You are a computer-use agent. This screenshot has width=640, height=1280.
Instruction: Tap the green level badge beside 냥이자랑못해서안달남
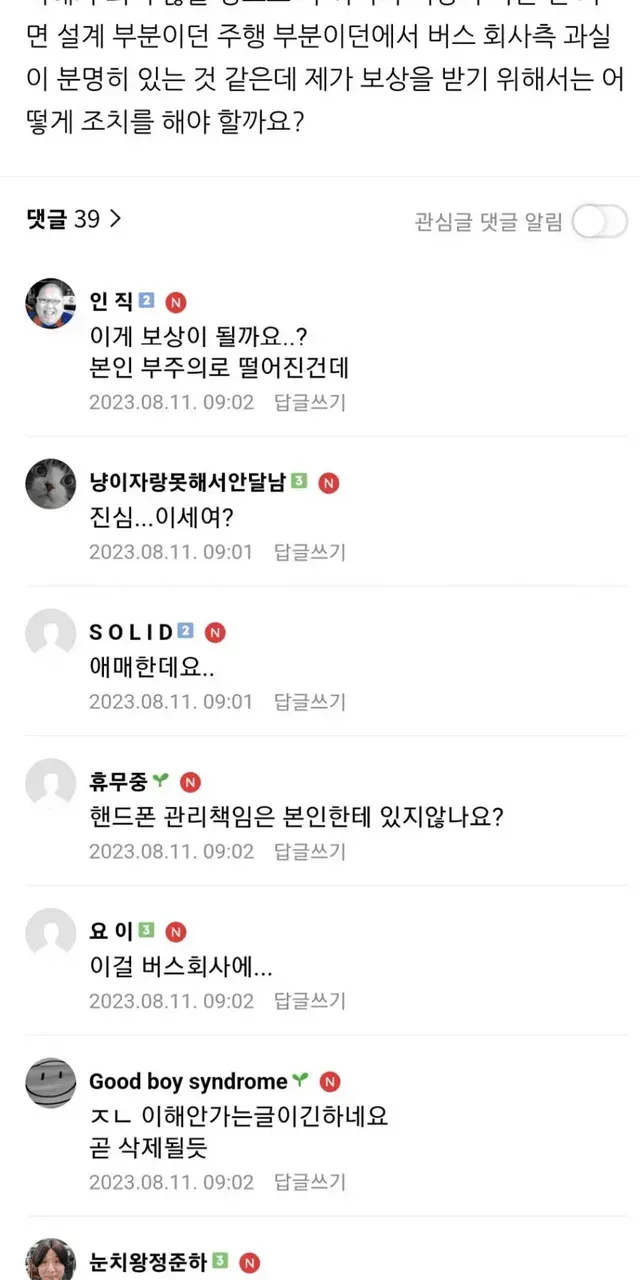299,482
